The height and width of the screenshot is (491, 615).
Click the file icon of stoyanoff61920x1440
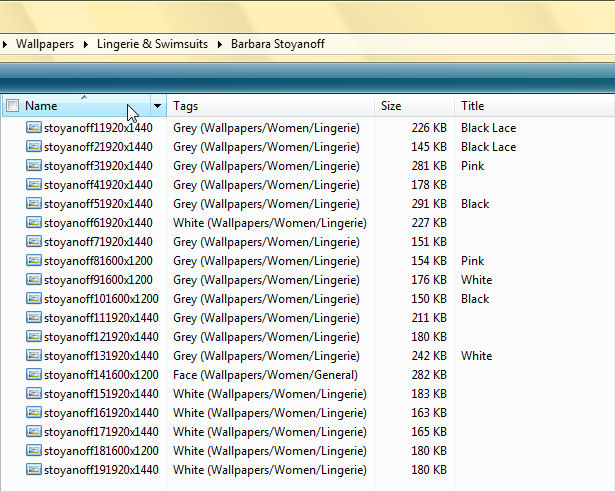(33, 223)
